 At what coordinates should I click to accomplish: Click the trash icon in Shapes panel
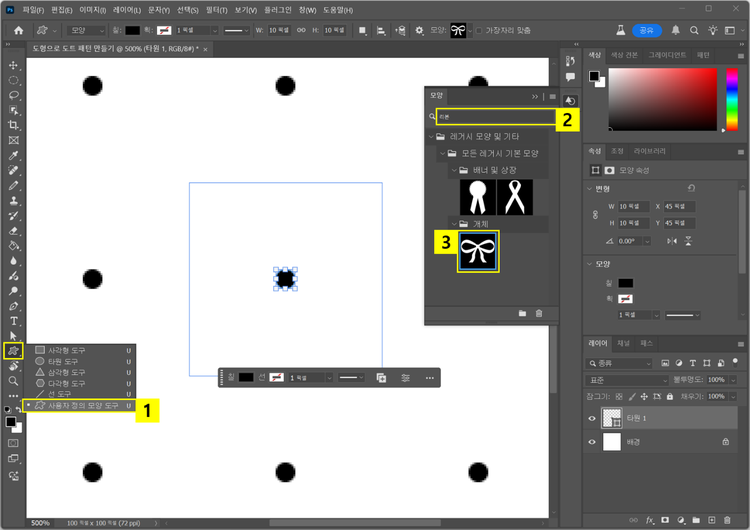click(x=539, y=314)
